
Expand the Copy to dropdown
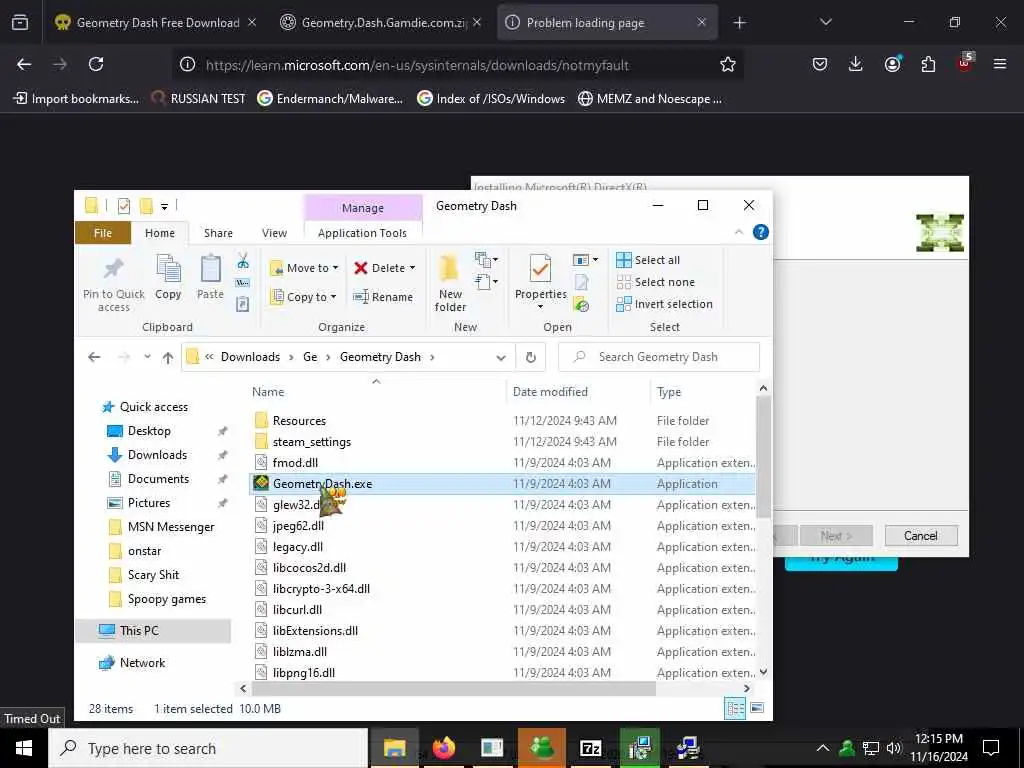pyautogui.click(x=333, y=297)
